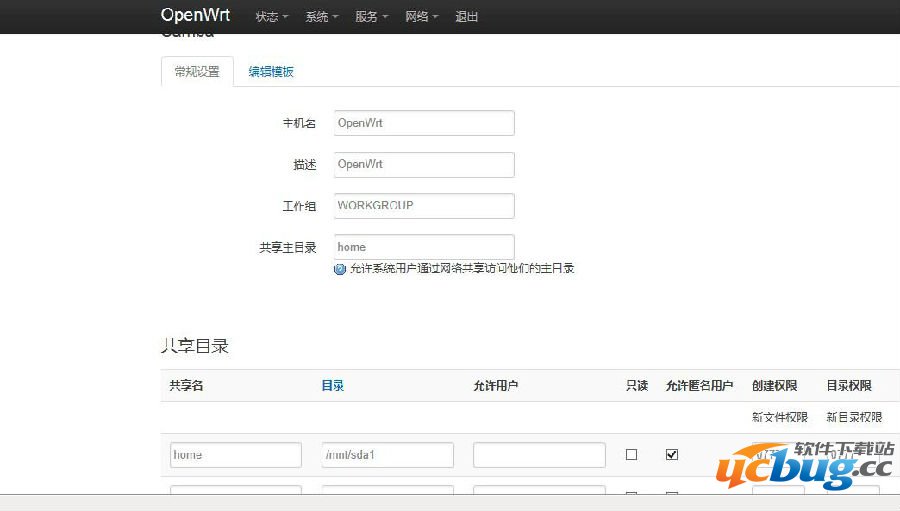Focus the 主机名 input field
Image resolution: width=900 pixels, height=511 pixels.
coord(424,123)
